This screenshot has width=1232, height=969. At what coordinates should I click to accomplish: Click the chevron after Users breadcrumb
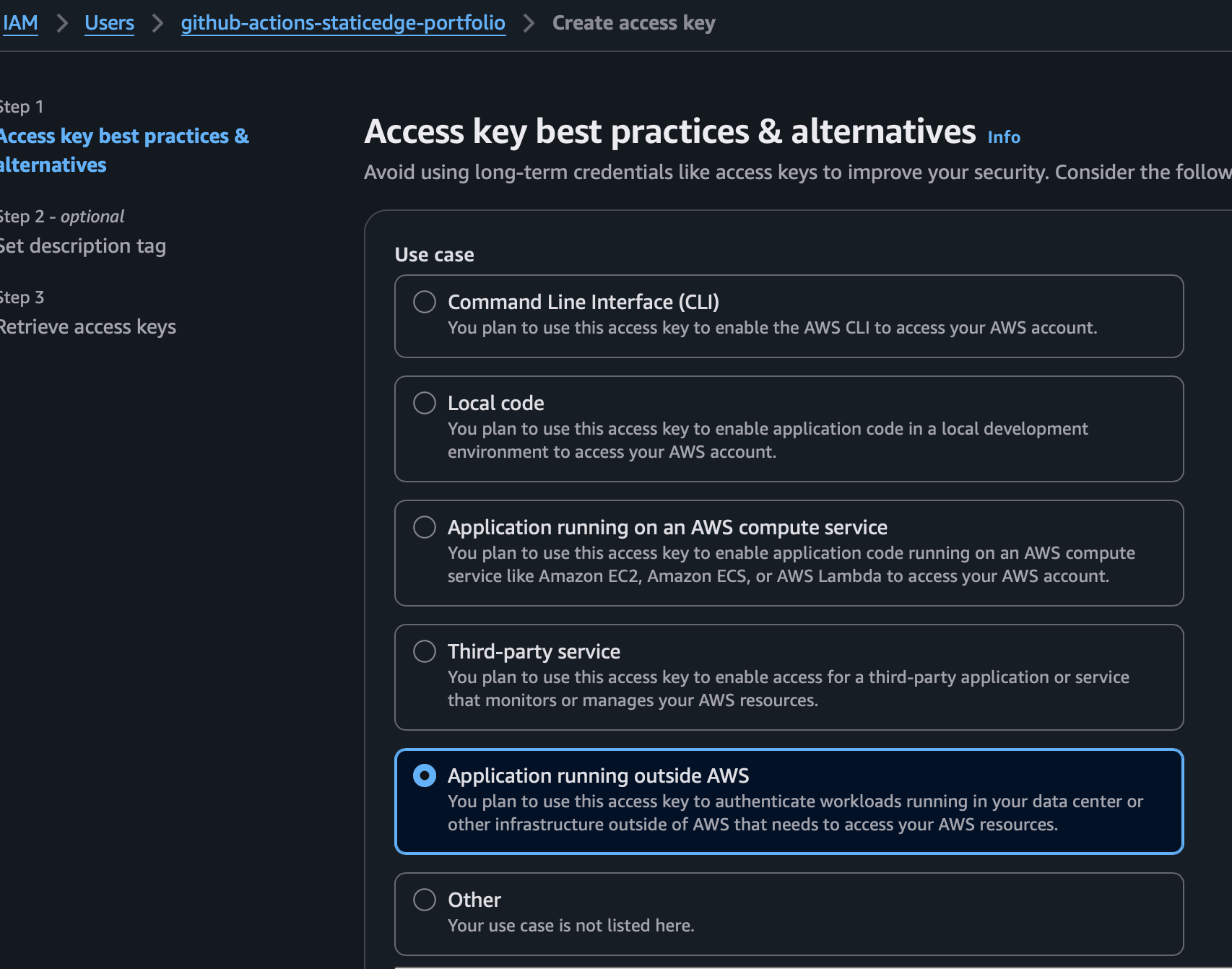point(157,23)
